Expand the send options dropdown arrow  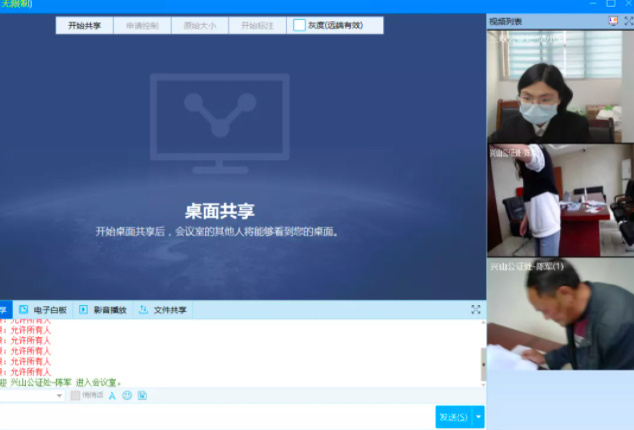tap(478, 417)
